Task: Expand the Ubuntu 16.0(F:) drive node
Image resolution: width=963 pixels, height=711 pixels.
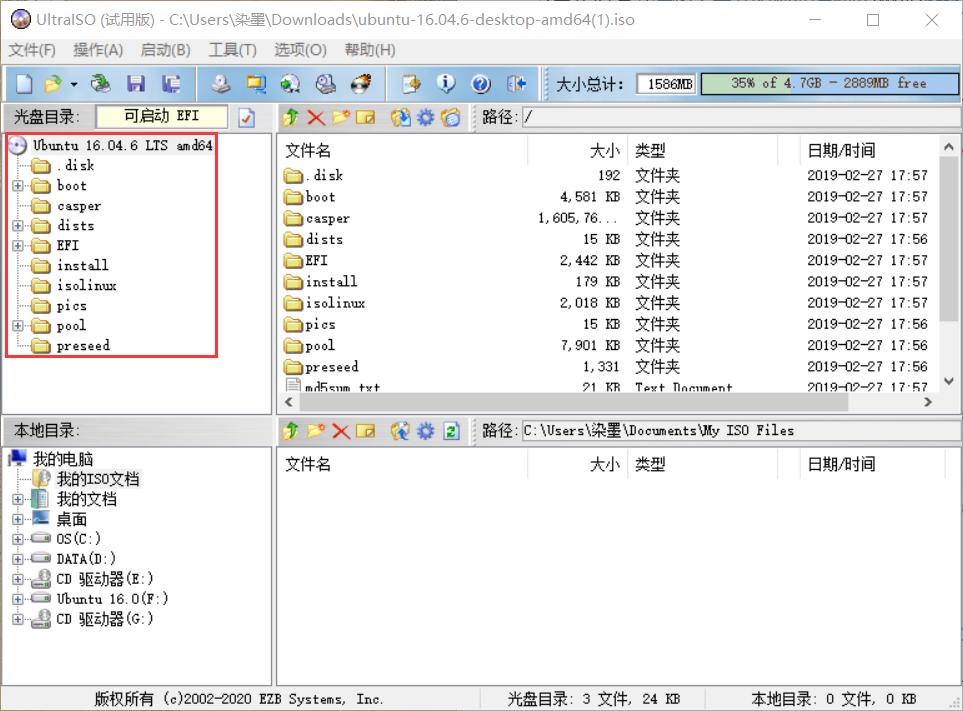Action: click(x=18, y=599)
